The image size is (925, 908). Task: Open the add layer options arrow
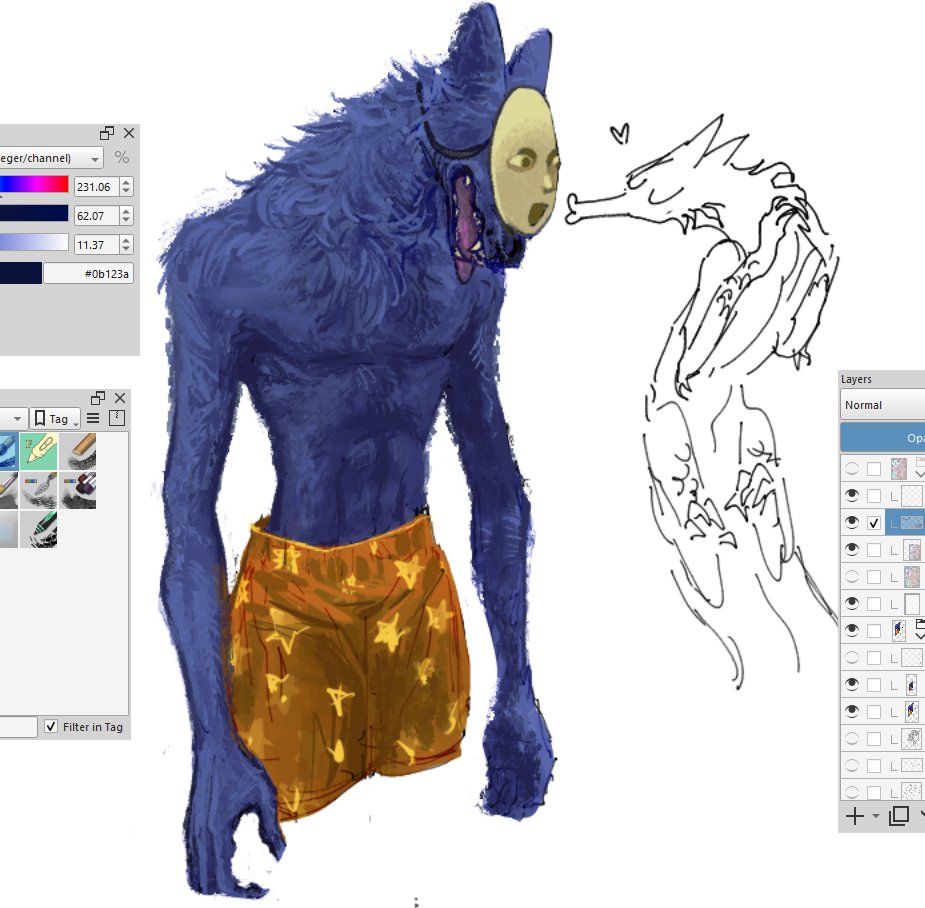coord(876,816)
